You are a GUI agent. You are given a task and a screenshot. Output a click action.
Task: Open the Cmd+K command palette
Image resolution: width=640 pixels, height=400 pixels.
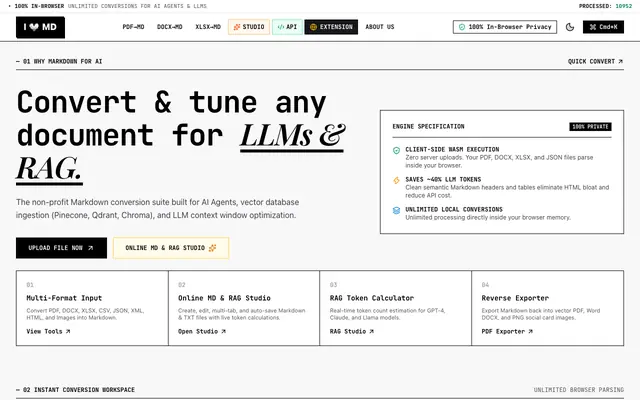click(x=603, y=27)
